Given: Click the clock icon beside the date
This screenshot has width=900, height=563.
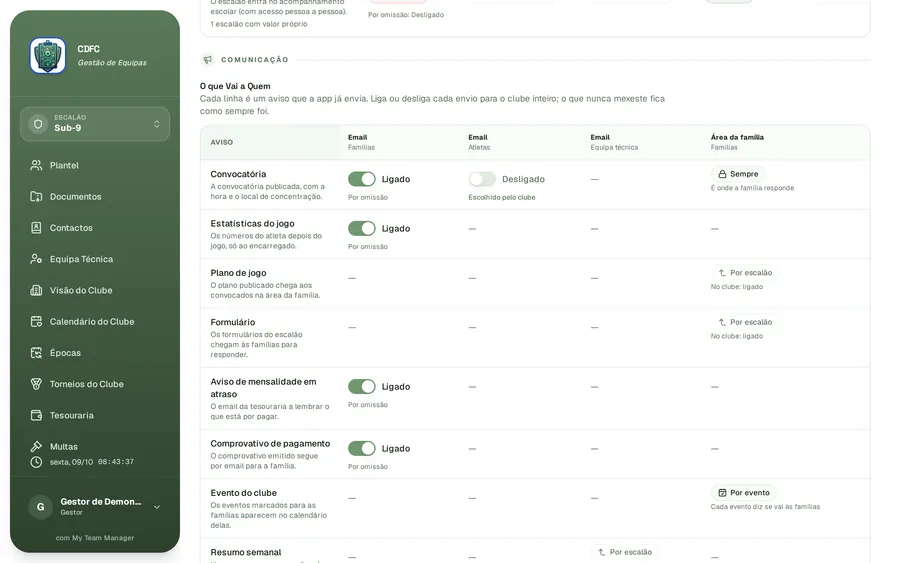Looking at the screenshot, I should (36, 462).
